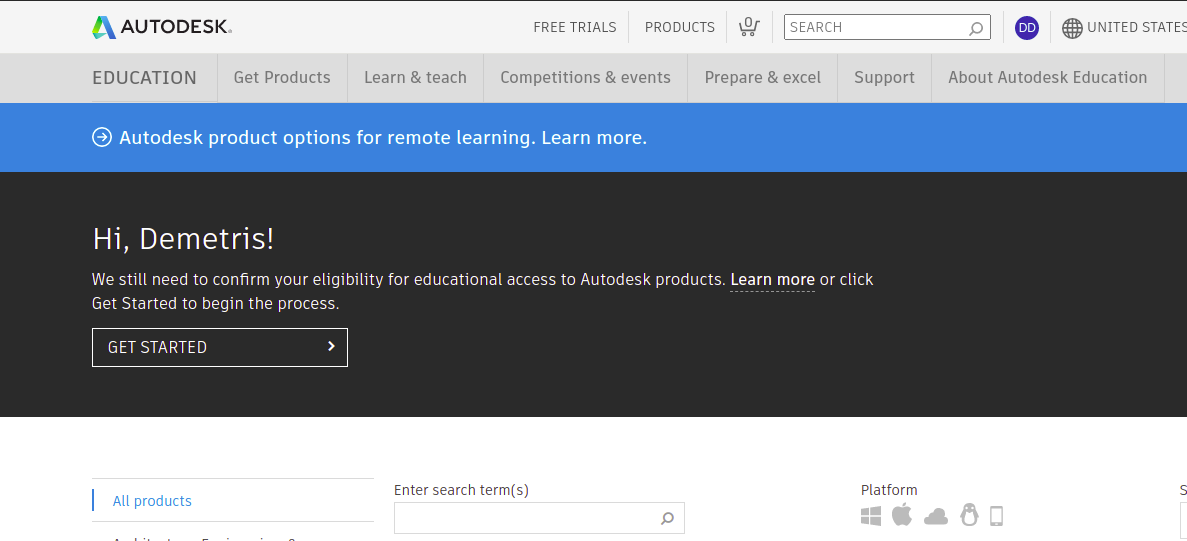Filter by Apple Mac platform icon
This screenshot has height=541, width=1187.
[902, 515]
